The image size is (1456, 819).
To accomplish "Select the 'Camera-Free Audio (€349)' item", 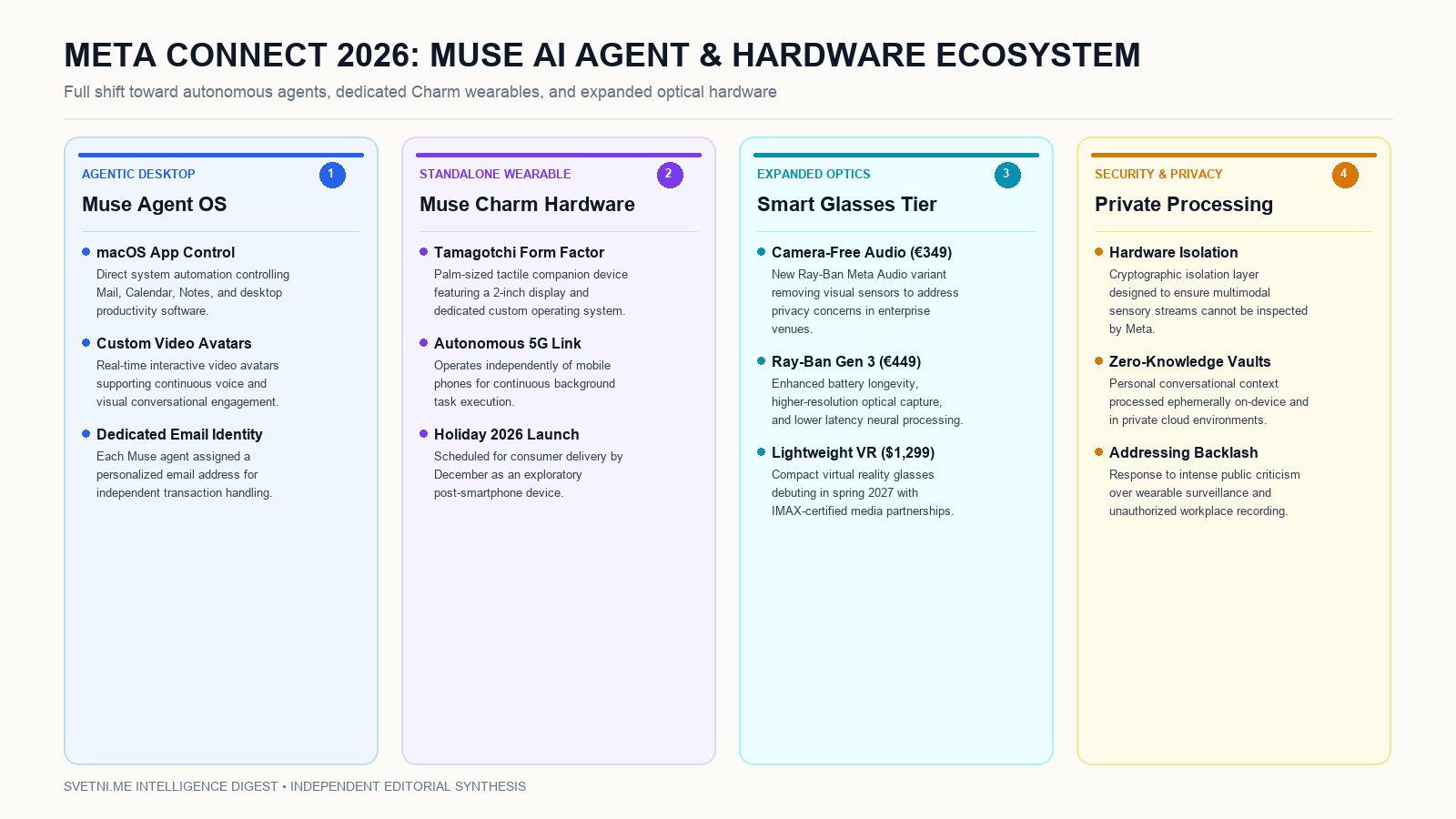I will coord(862,252).
